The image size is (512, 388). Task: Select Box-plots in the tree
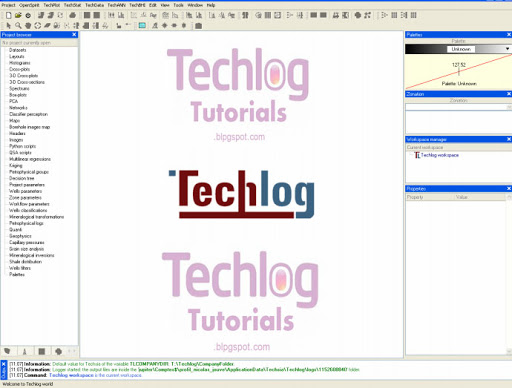(18, 95)
